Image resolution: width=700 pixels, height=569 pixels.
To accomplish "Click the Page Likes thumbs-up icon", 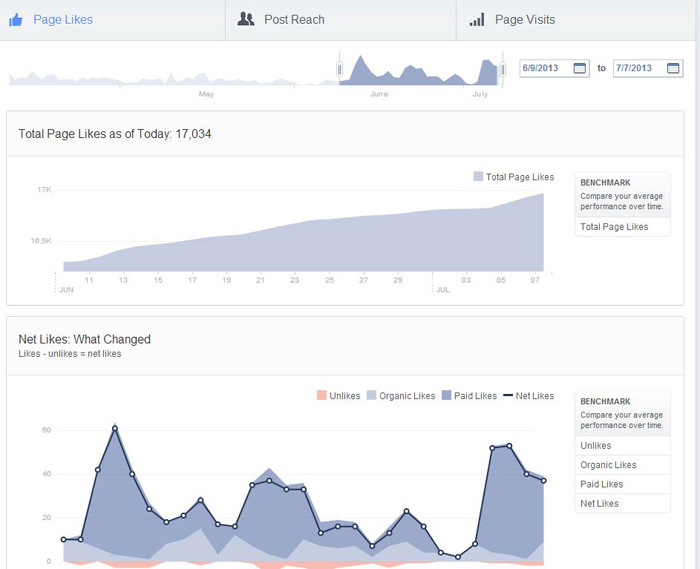I will tap(16, 20).
